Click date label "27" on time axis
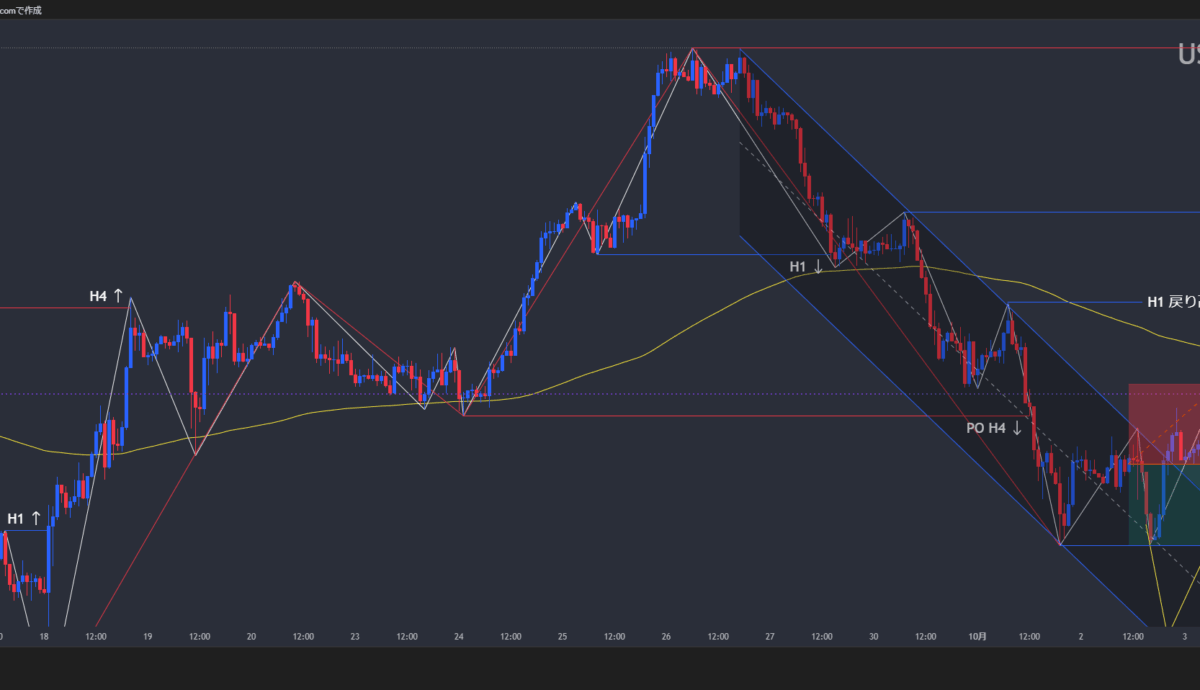The height and width of the screenshot is (690, 1200). [770, 636]
